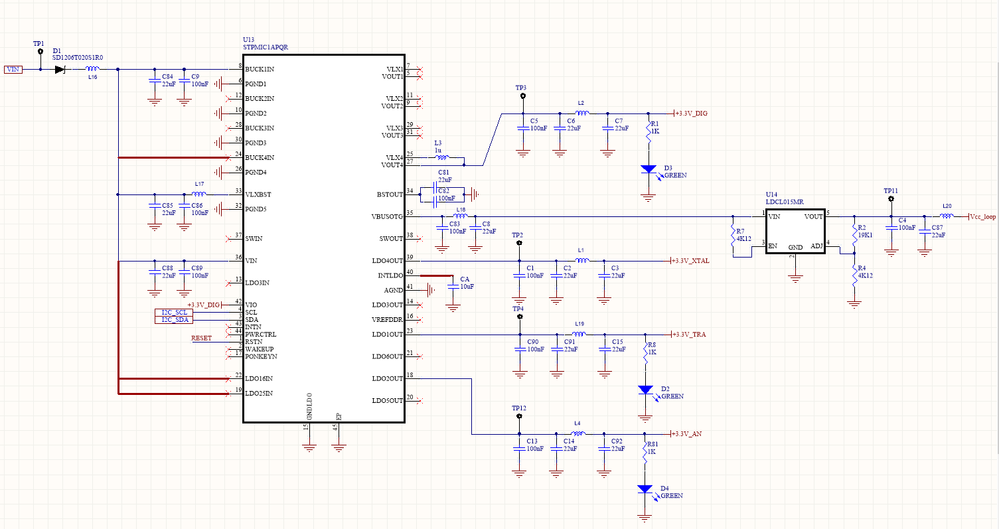Click the I2C_SDA port
The image size is (999, 529).
tap(173, 320)
